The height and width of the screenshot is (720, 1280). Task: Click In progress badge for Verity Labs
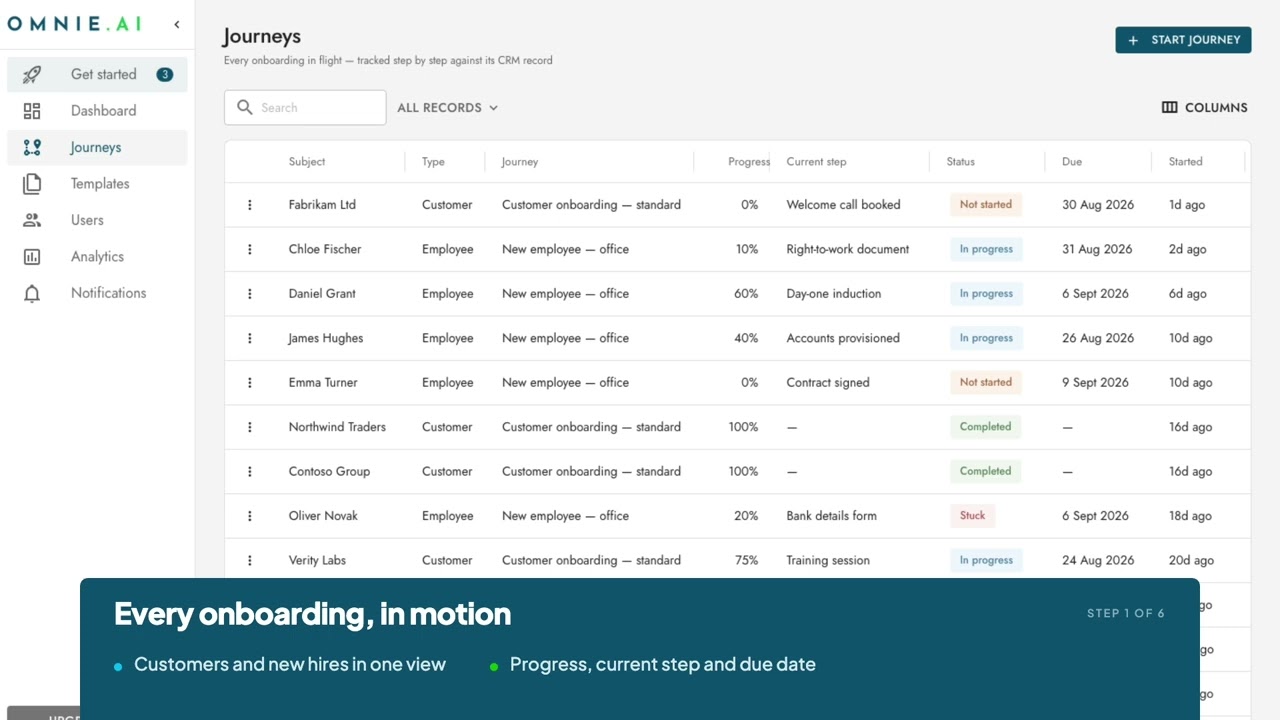(986, 560)
